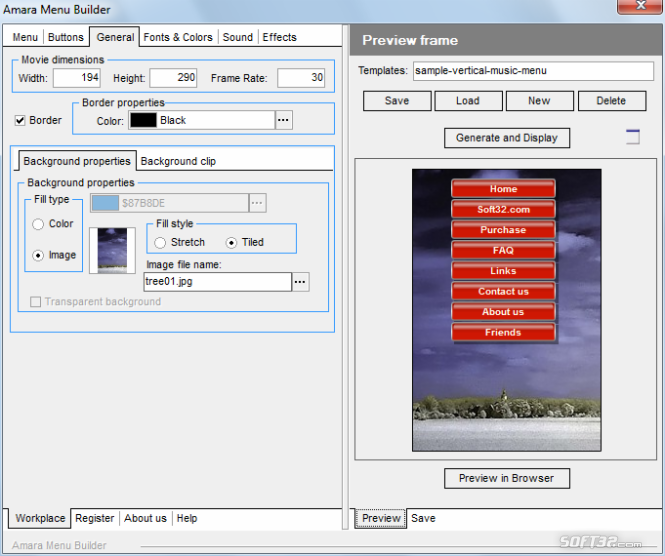The height and width of the screenshot is (556, 665).
Task: Switch to the Buttons tab
Action: (65, 37)
